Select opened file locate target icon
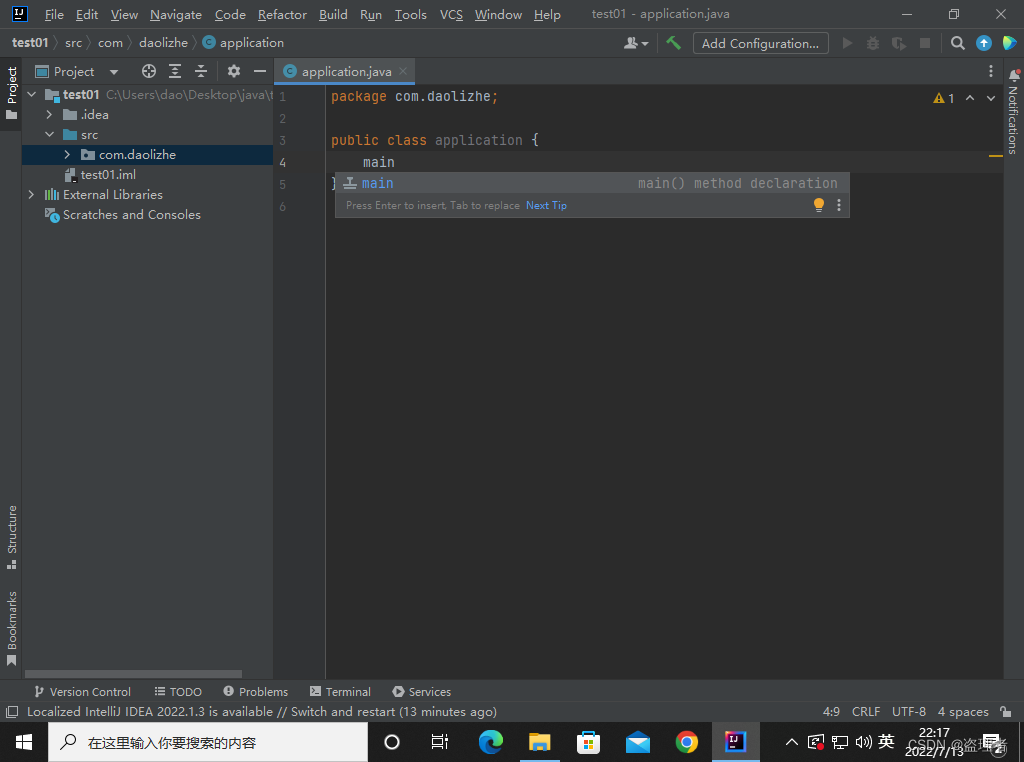 tap(149, 71)
